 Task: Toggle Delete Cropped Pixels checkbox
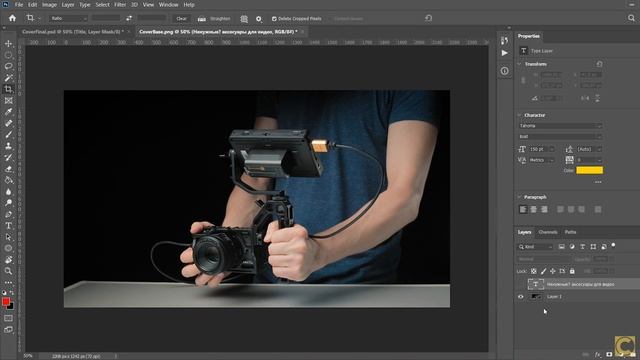pos(274,19)
